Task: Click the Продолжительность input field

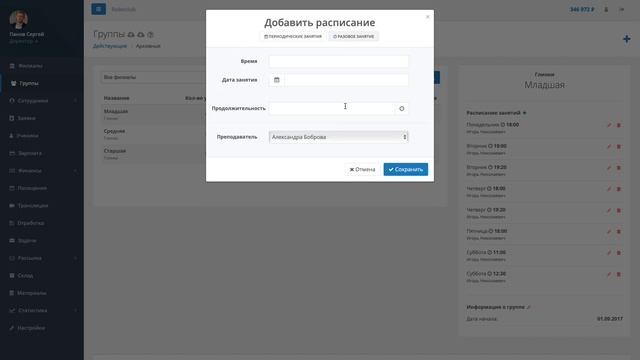Action: [332, 109]
